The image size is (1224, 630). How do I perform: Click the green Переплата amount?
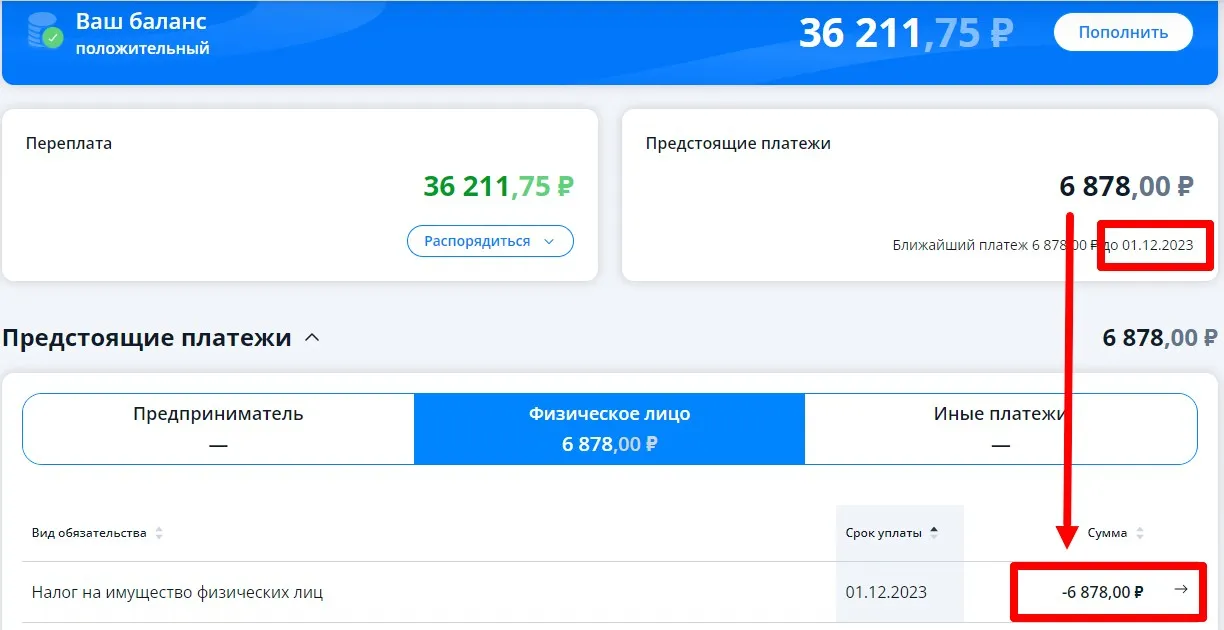(498, 186)
